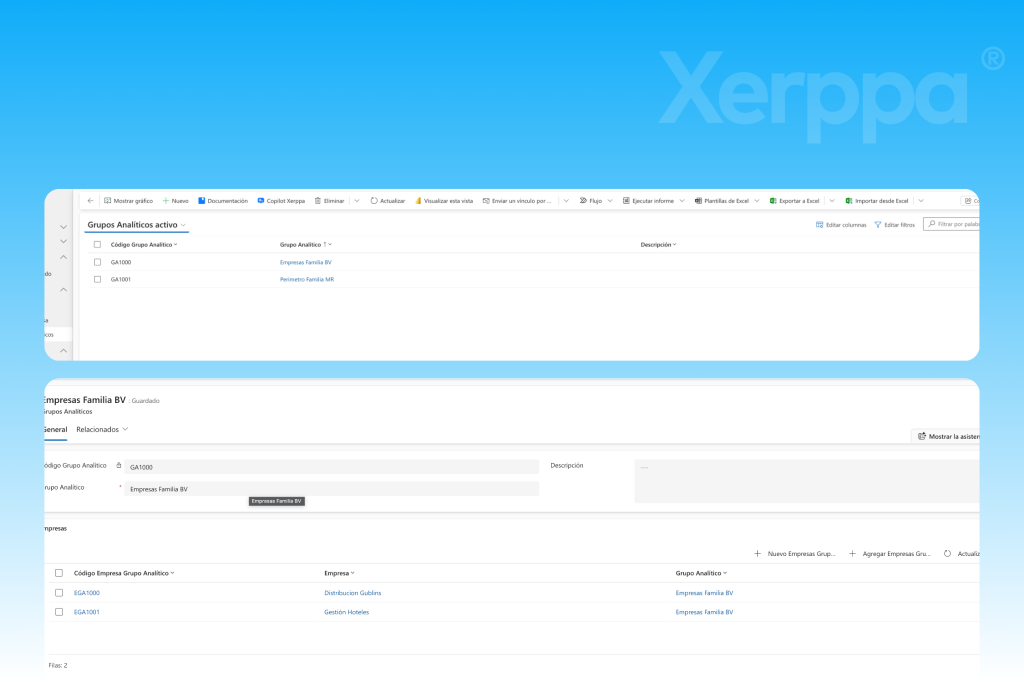
Task: Click Nuevo Empresas Grup... in the subgrid
Action: (x=794, y=554)
